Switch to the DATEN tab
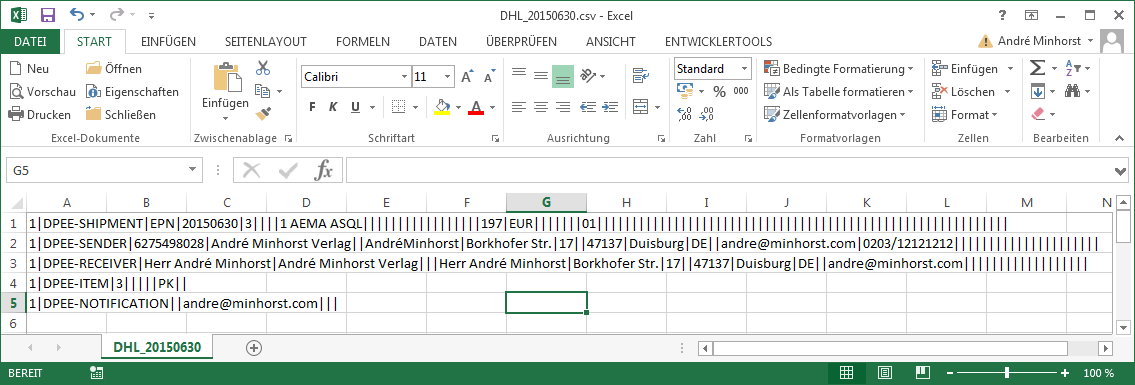 click(x=437, y=41)
